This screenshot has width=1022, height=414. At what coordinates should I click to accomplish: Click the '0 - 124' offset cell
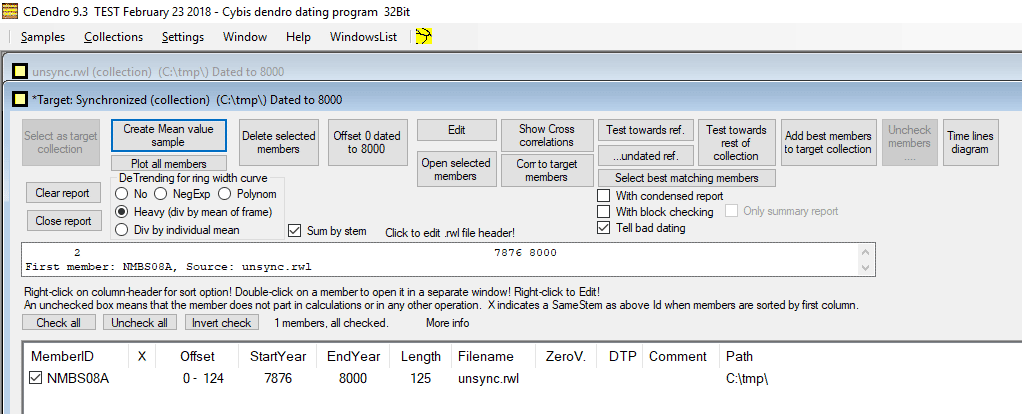tap(203, 378)
